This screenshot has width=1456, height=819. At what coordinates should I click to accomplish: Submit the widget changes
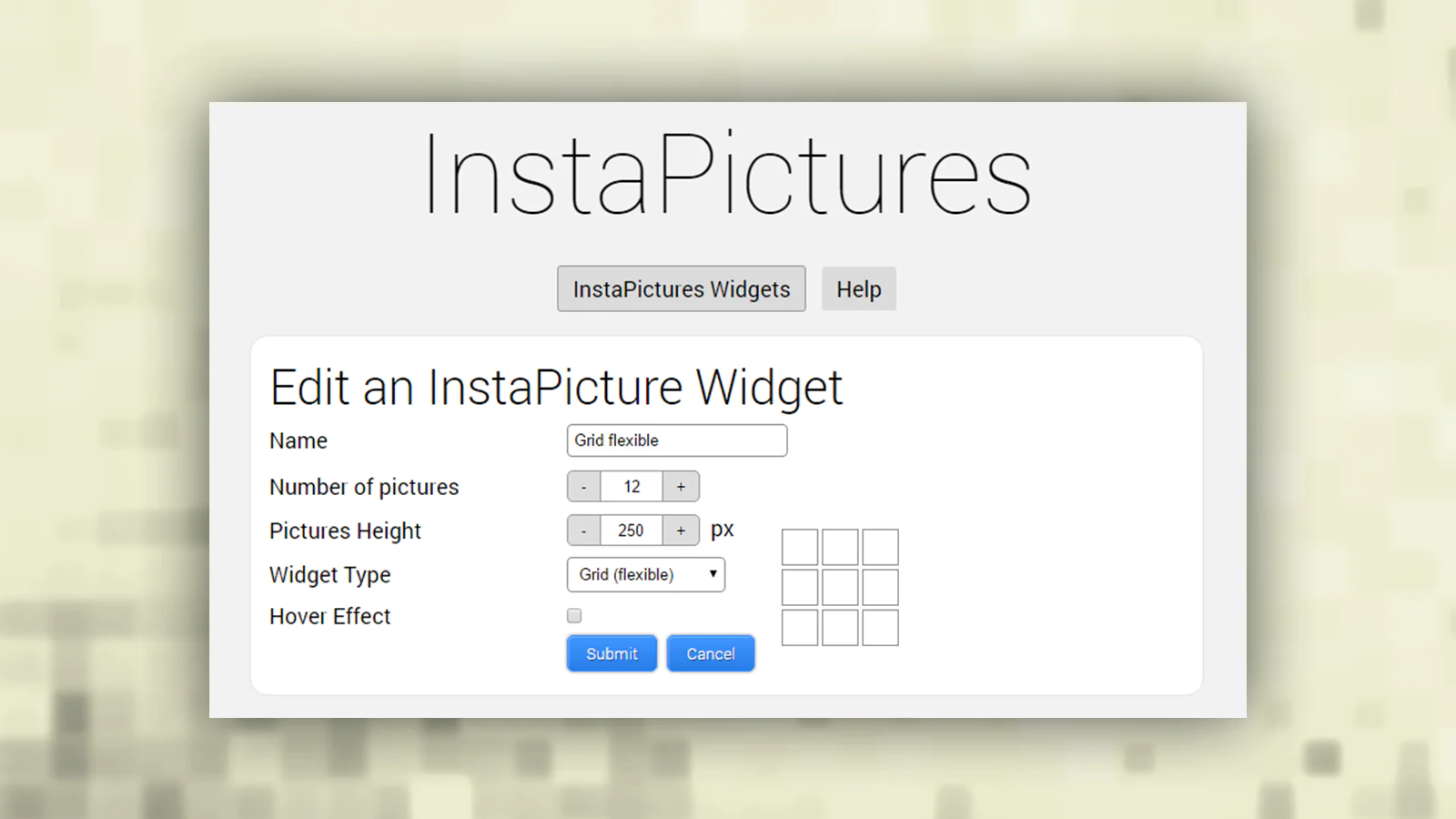coord(612,653)
